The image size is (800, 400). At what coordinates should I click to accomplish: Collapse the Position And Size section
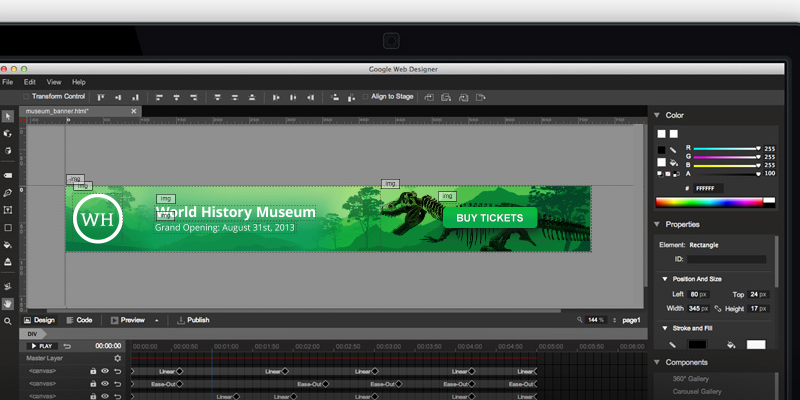[664, 279]
